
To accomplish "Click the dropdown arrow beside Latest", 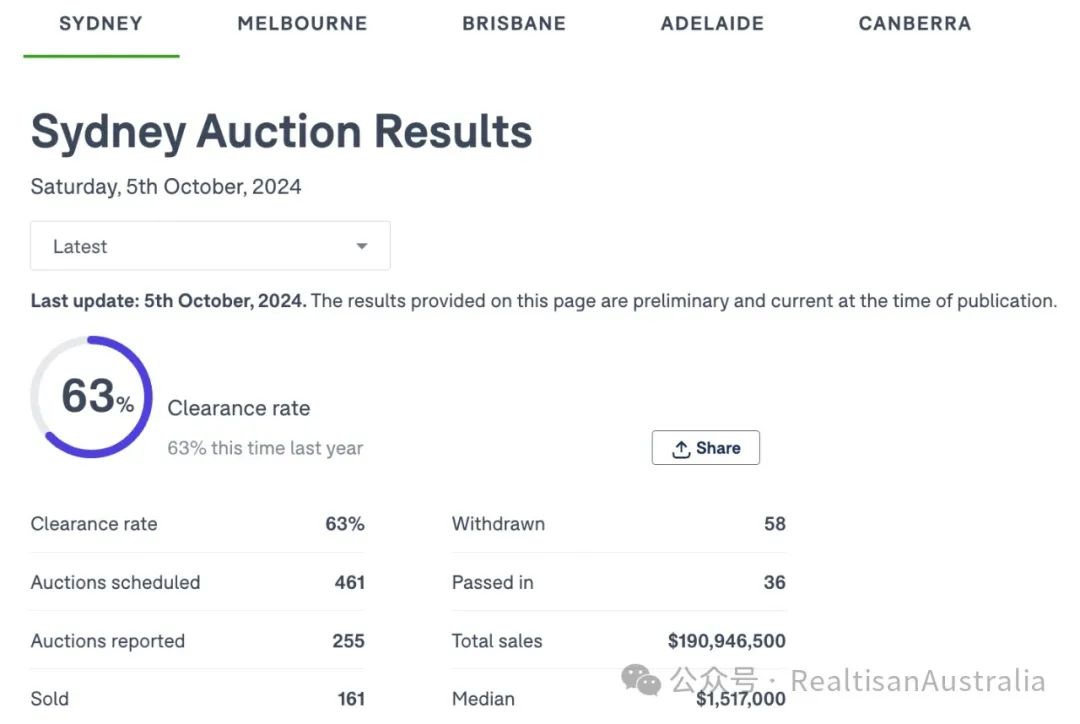I will pyautogui.click(x=362, y=246).
